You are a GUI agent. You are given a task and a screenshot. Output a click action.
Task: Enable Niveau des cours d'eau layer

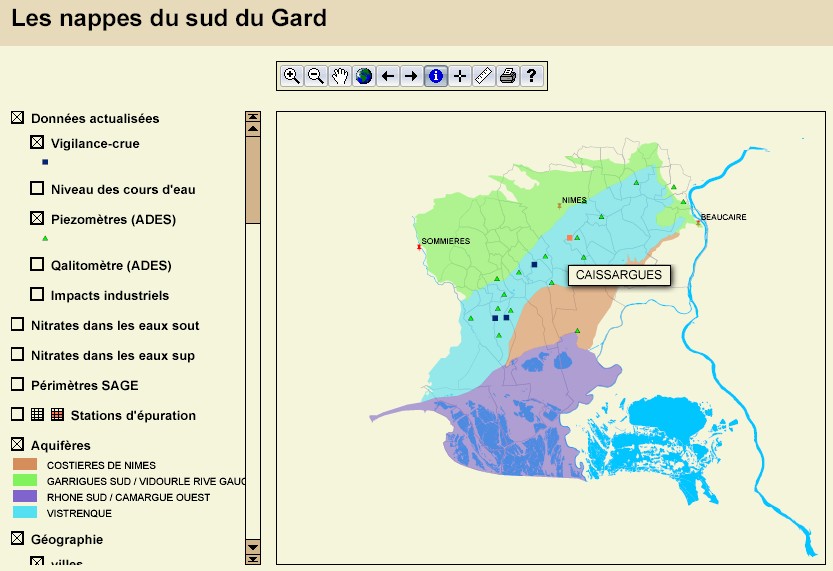pyautogui.click(x=37, y=189)
